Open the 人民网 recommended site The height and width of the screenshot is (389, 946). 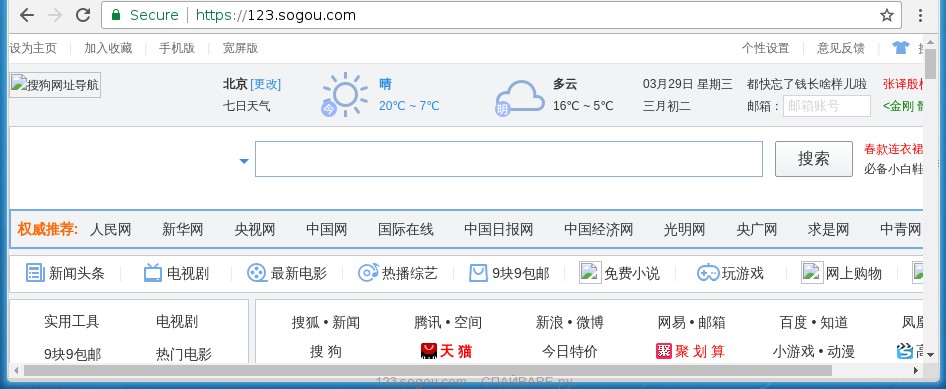(110, 230)
